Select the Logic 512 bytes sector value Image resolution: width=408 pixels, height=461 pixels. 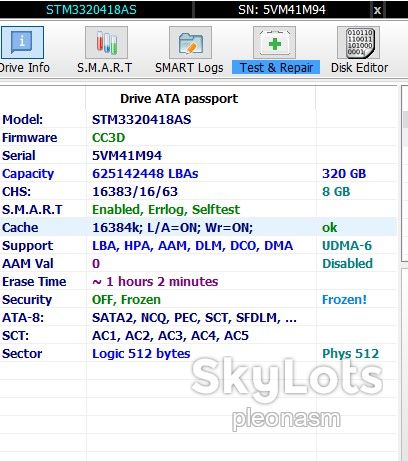[x=141, y=354]
